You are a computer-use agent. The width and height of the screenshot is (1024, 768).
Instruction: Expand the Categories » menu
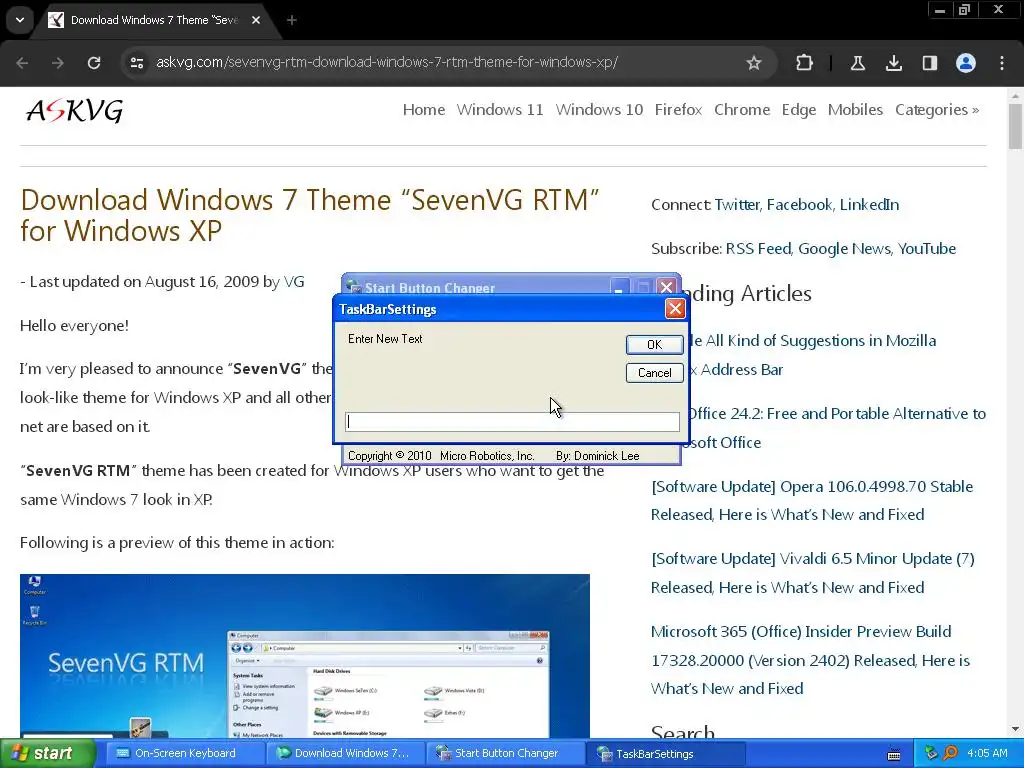[936, 110]
